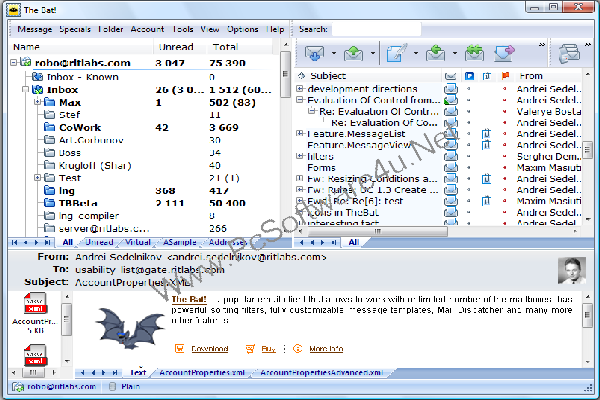The width and height of the screenshot is (600, 400).
Task: Click the Print toolbar icon
Action: tap(569, 53)
